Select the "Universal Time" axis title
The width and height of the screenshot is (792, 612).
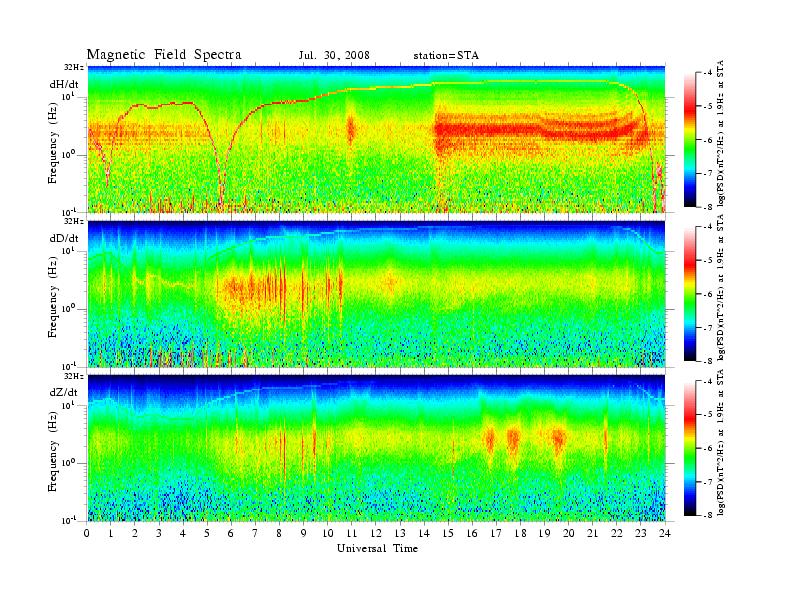pos(377,548)
